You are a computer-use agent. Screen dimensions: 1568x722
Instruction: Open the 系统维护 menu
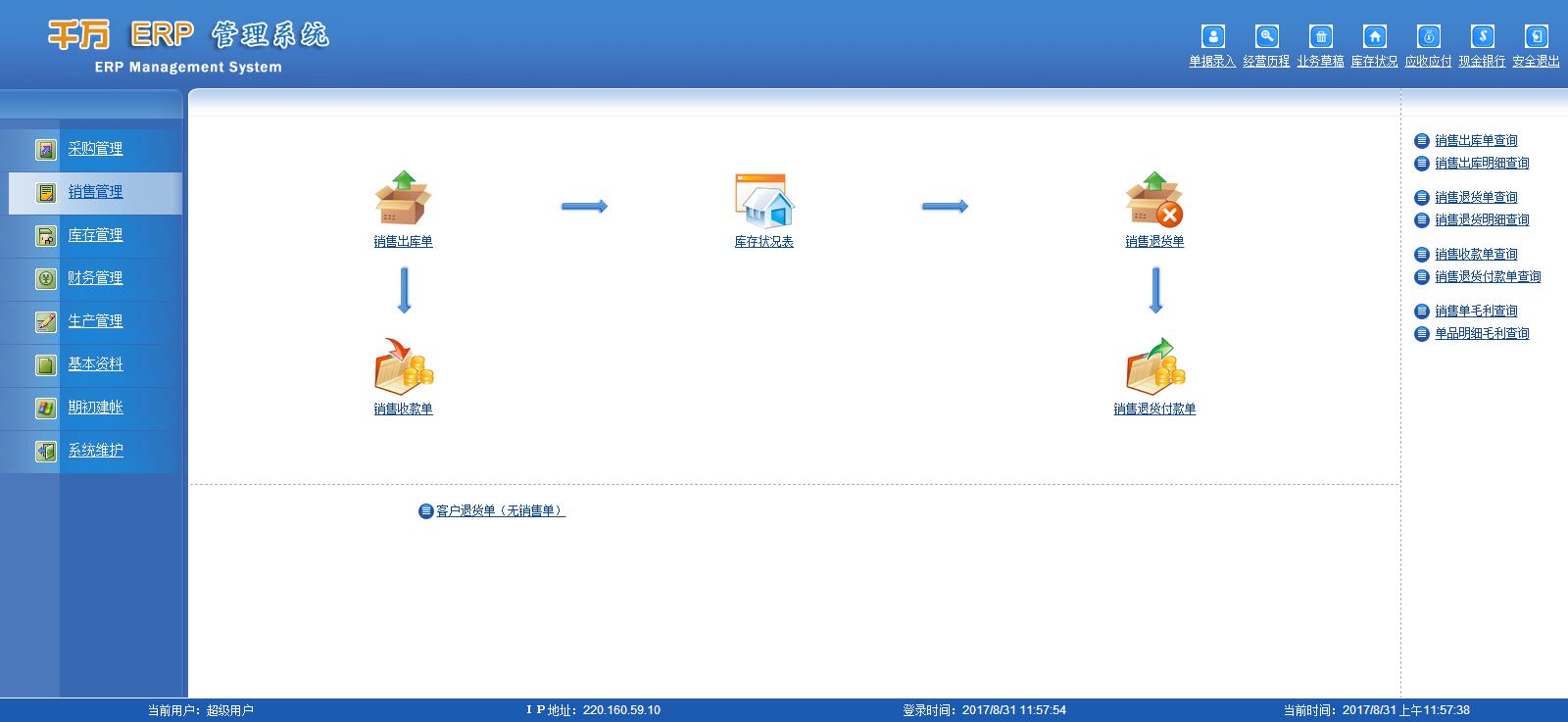pos(95,451)
